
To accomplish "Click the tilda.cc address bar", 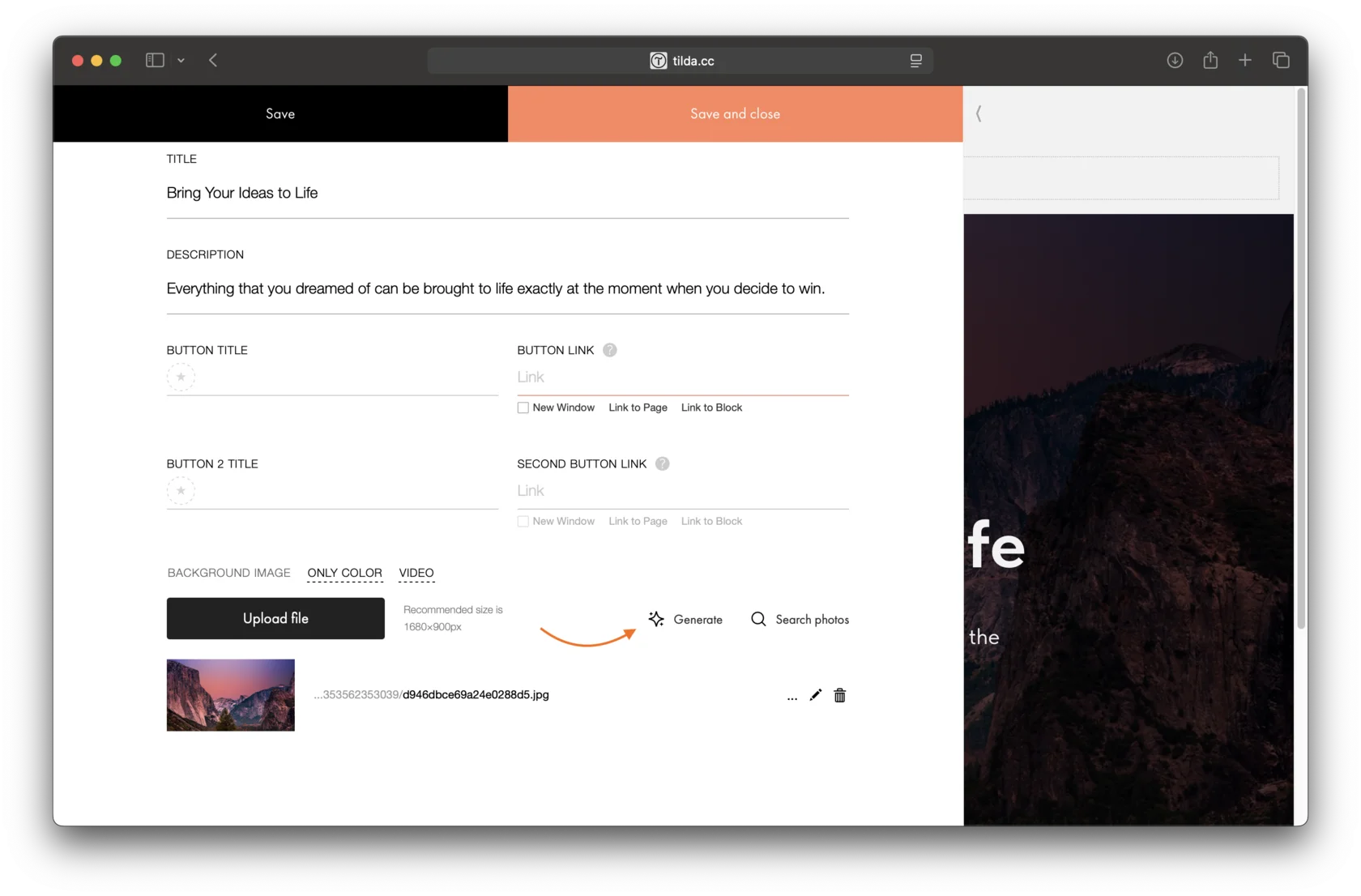I will [680, 61].
